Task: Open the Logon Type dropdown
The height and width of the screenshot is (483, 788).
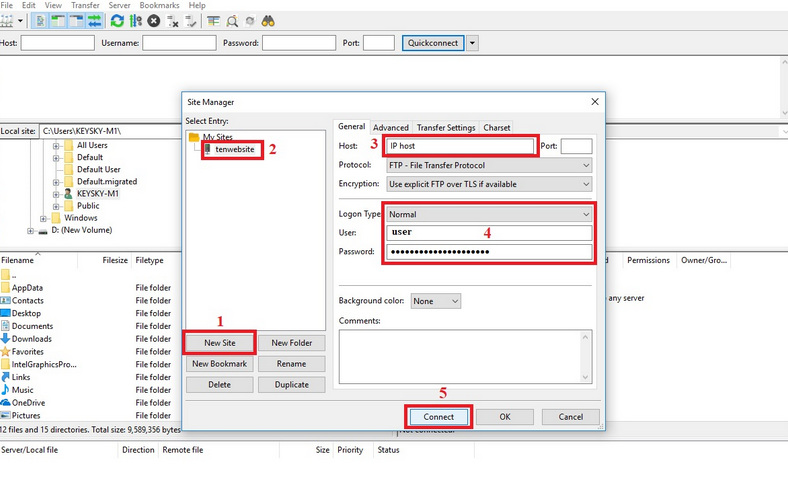Action: (490, 214)
